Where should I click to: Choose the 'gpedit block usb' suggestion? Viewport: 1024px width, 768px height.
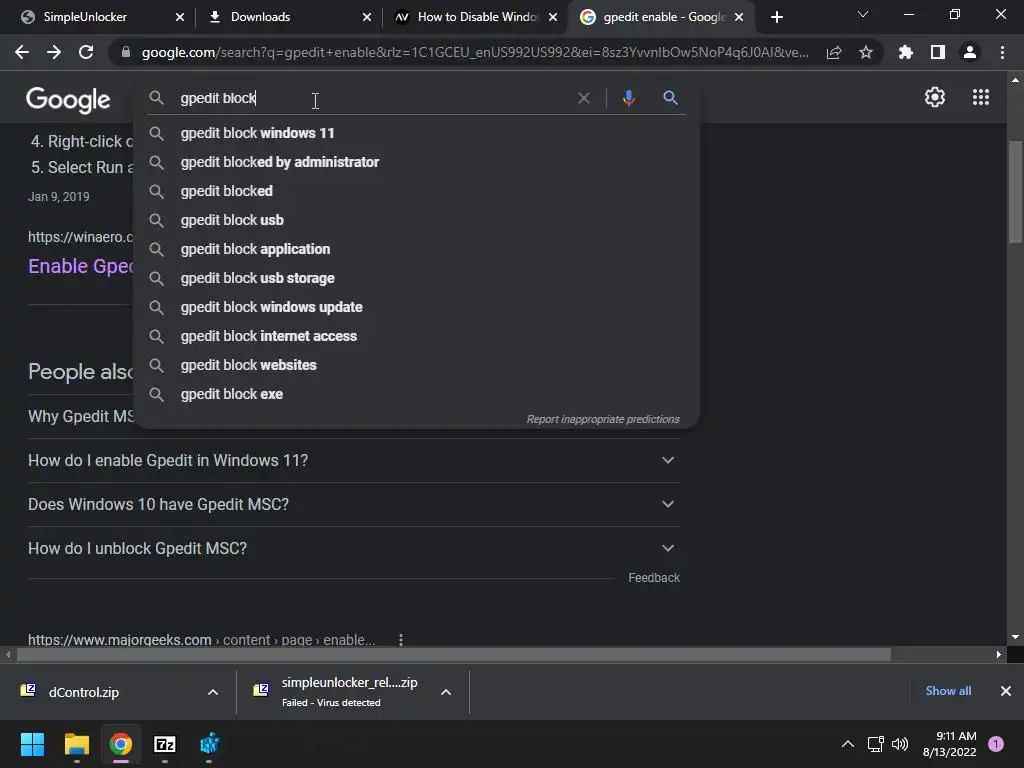pyautogui.click(x=416, y=220)
